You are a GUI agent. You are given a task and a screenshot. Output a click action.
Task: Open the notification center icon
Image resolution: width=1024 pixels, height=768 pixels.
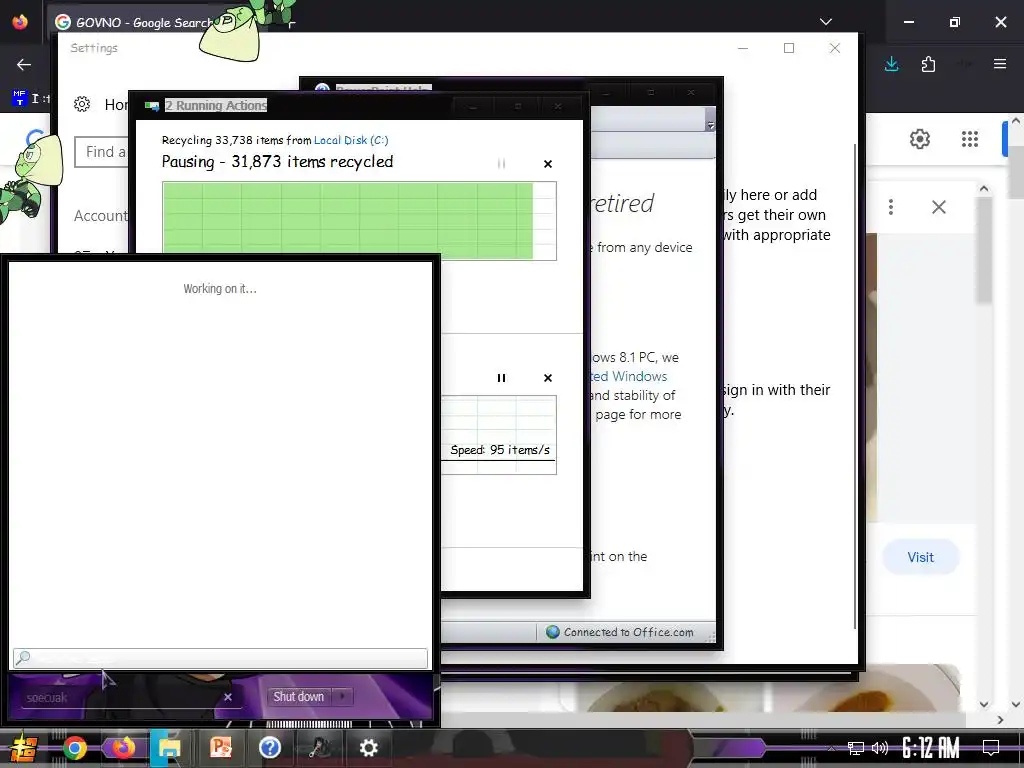[991, 747]
